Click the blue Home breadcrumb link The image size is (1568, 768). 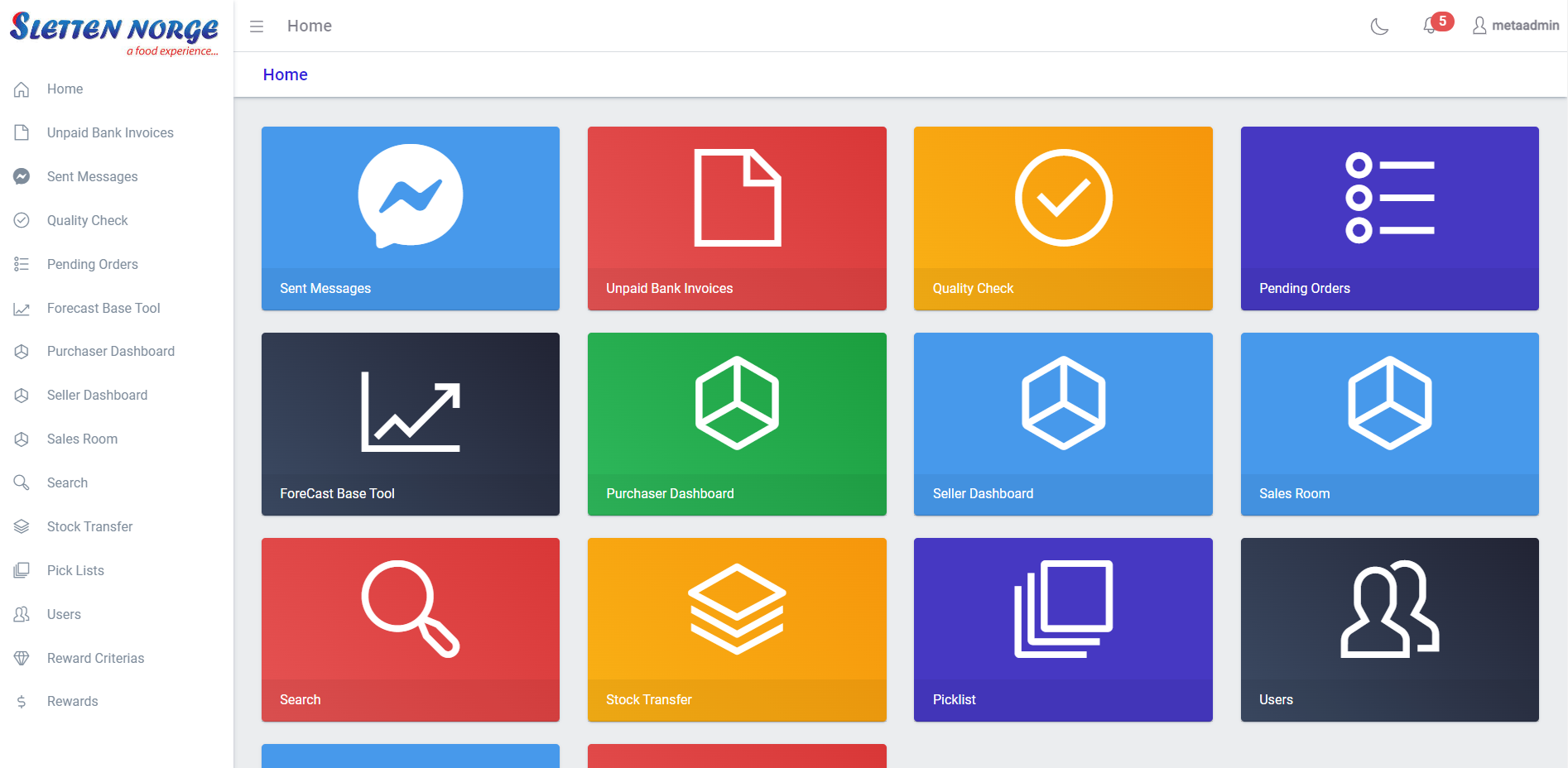(286, 74)
